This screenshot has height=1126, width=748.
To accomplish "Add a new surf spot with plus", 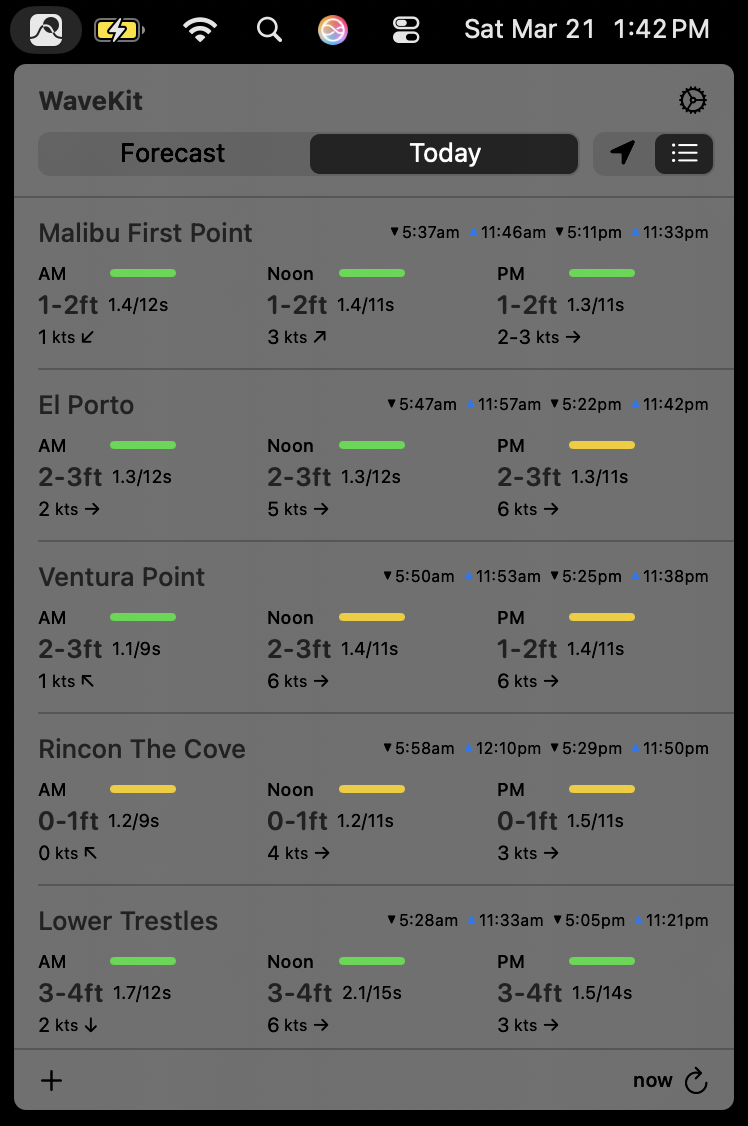I will (51, 1080).
